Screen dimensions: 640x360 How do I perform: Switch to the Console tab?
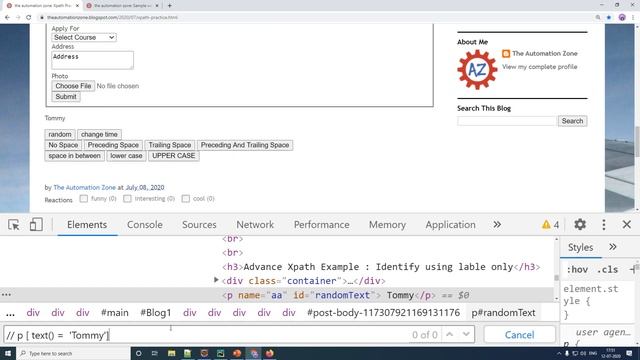144,224
